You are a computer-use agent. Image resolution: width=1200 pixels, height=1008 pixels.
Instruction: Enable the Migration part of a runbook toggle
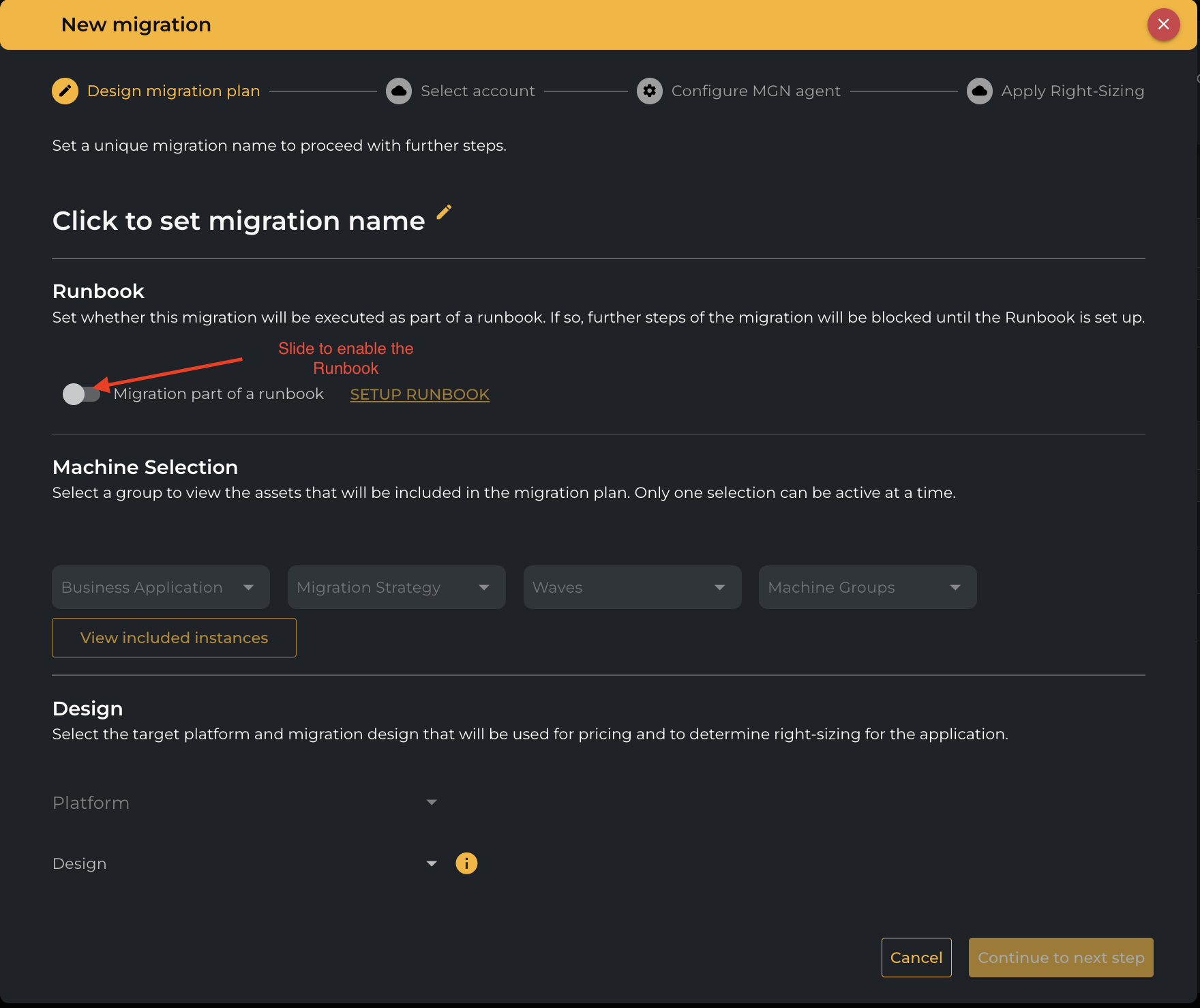[x=81, y=394]
